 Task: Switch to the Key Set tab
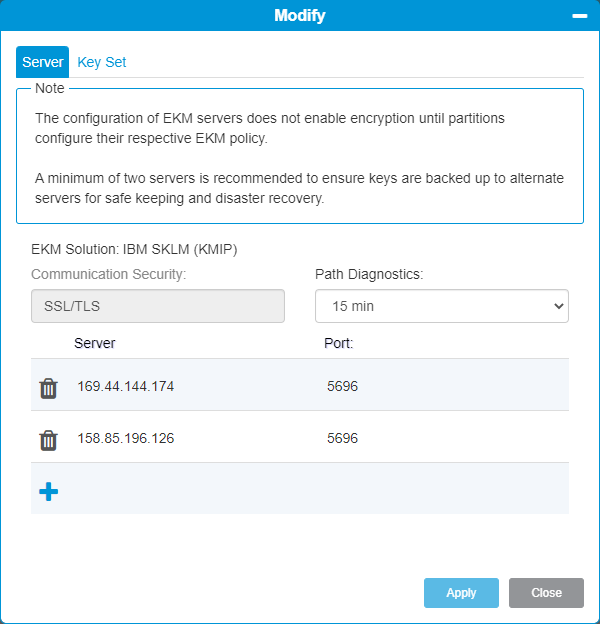pyautogui.click(x=101, y=62)
